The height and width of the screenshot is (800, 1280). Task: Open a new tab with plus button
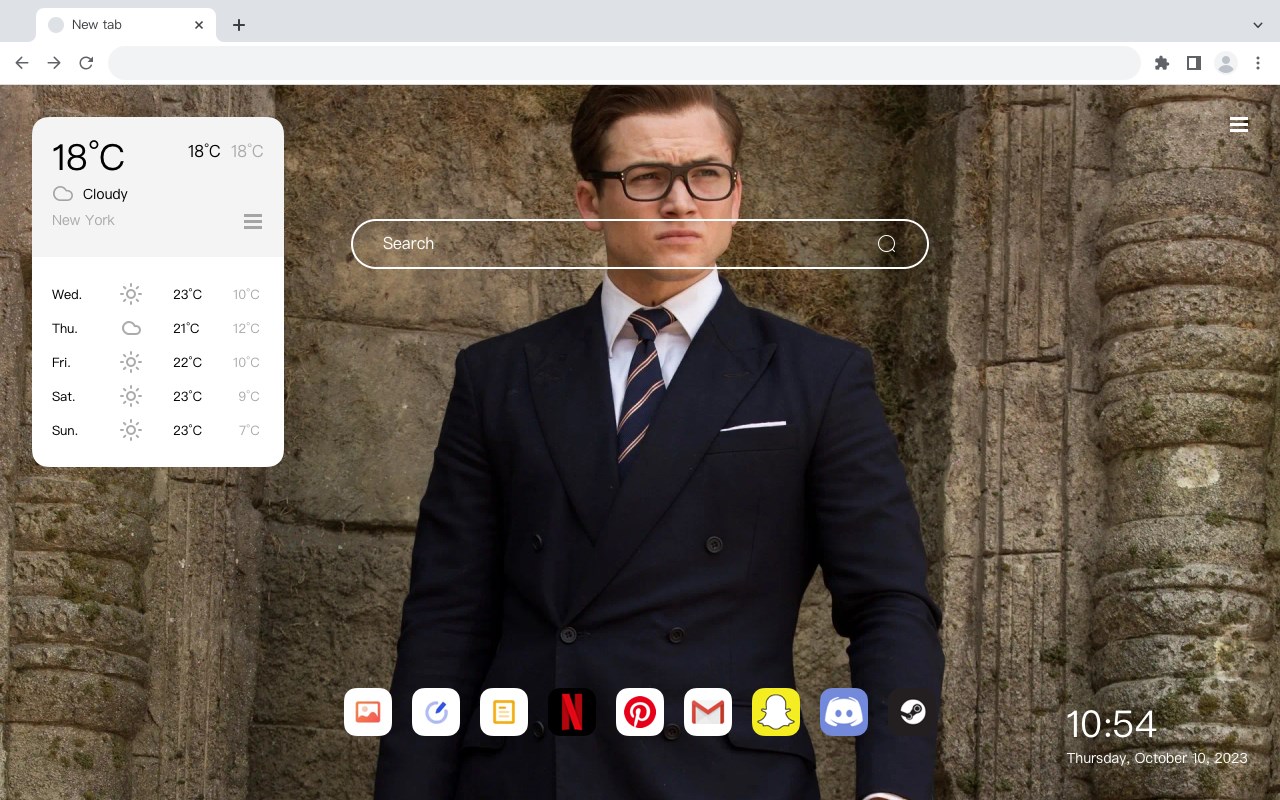tap(238, 25)
